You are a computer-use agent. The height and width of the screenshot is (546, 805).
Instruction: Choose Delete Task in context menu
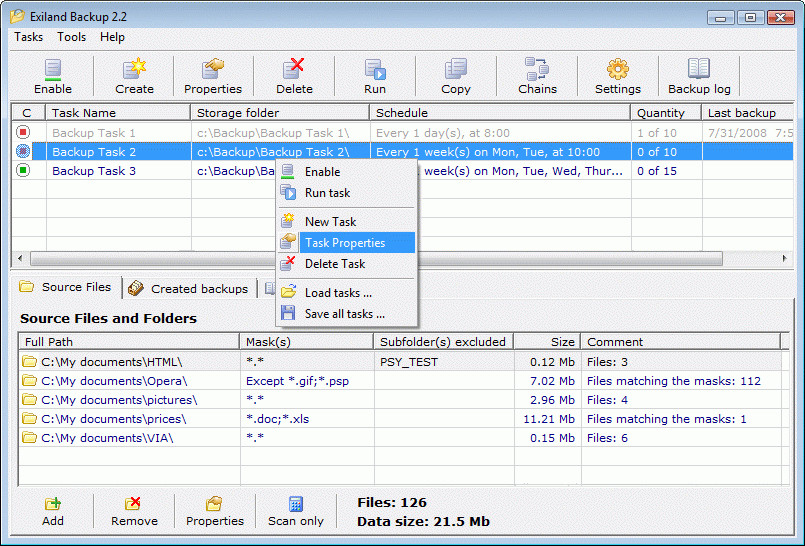[x=347, y=264]
